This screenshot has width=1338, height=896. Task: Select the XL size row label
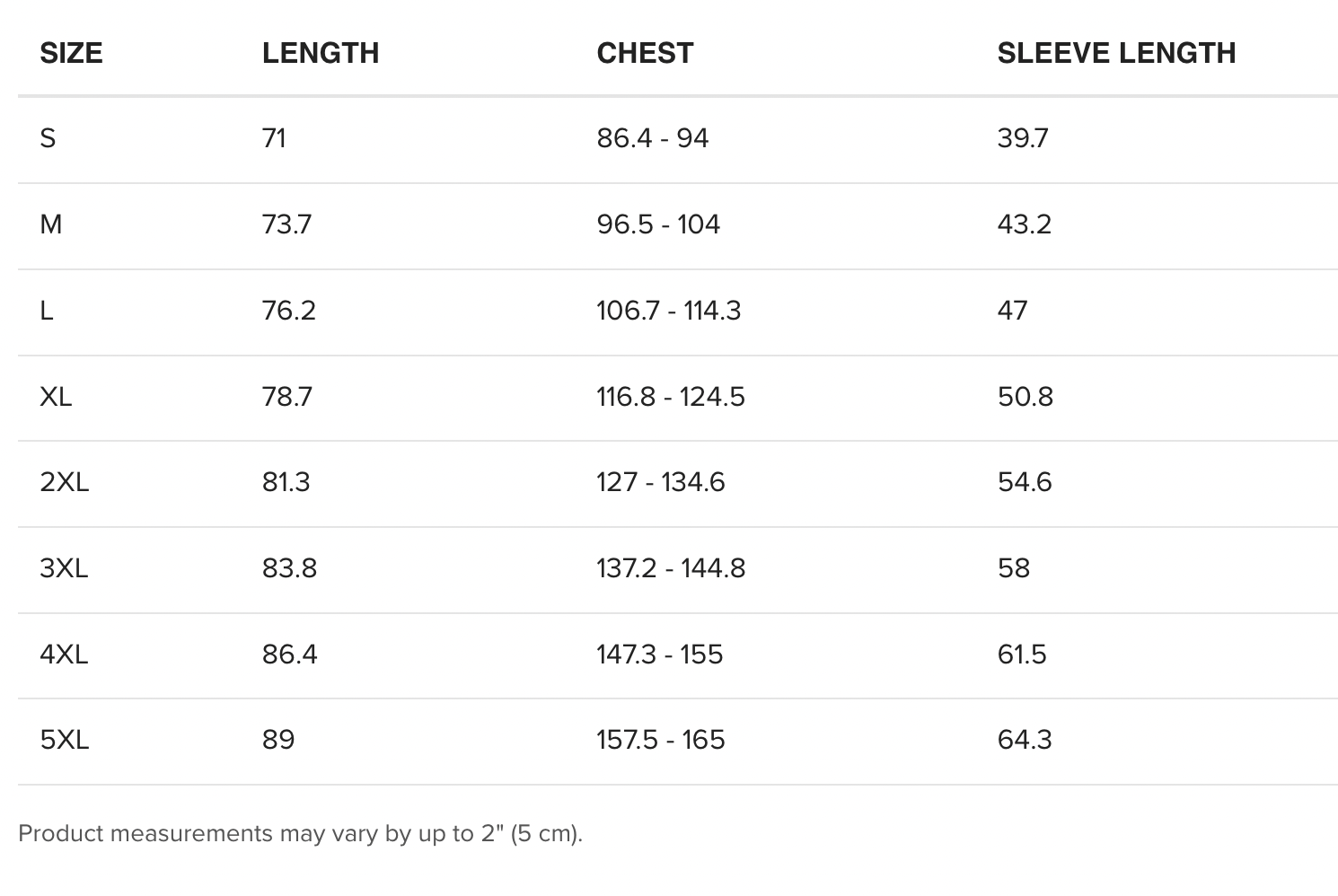(x=56, y=397)
